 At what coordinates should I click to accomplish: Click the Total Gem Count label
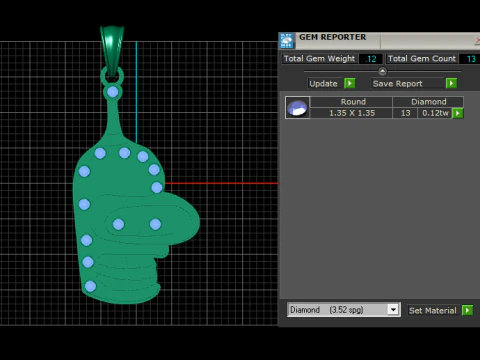tap(422, 59)
